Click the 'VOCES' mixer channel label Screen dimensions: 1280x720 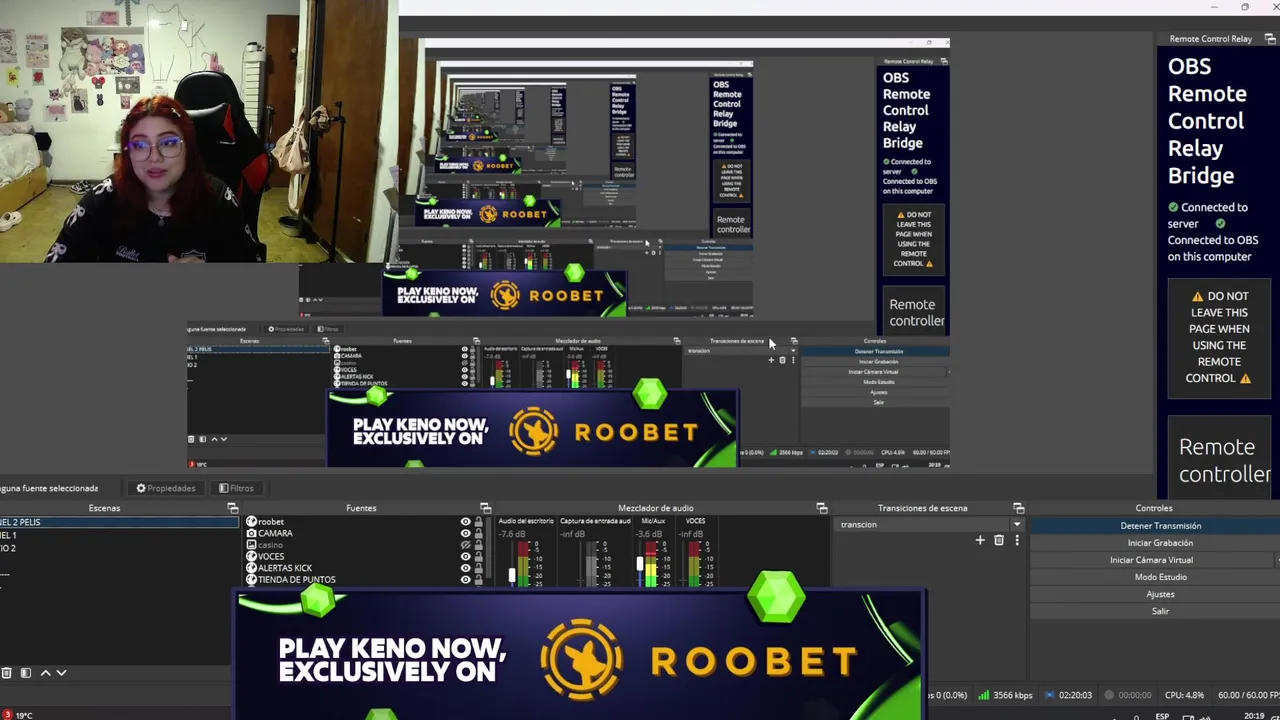click(695, 521)
